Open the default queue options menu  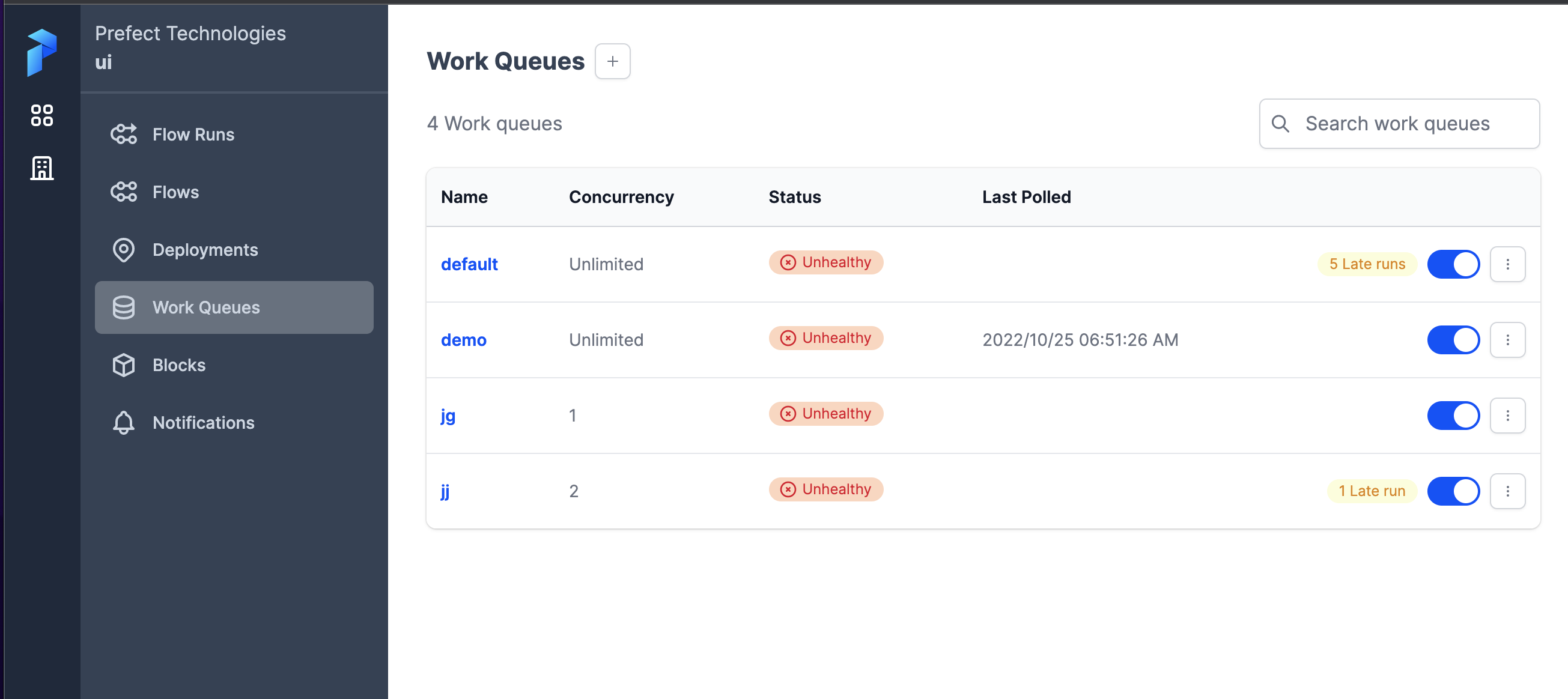tap(1508, 264)
